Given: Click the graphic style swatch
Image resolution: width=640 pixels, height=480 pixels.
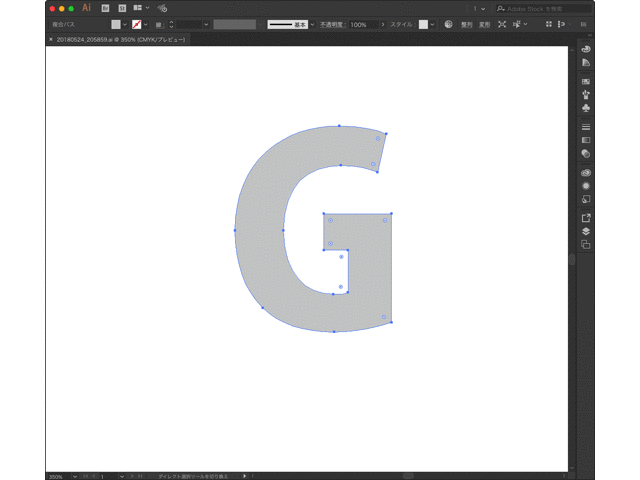Looking at the screenshot, I should (x=424, y=24).
